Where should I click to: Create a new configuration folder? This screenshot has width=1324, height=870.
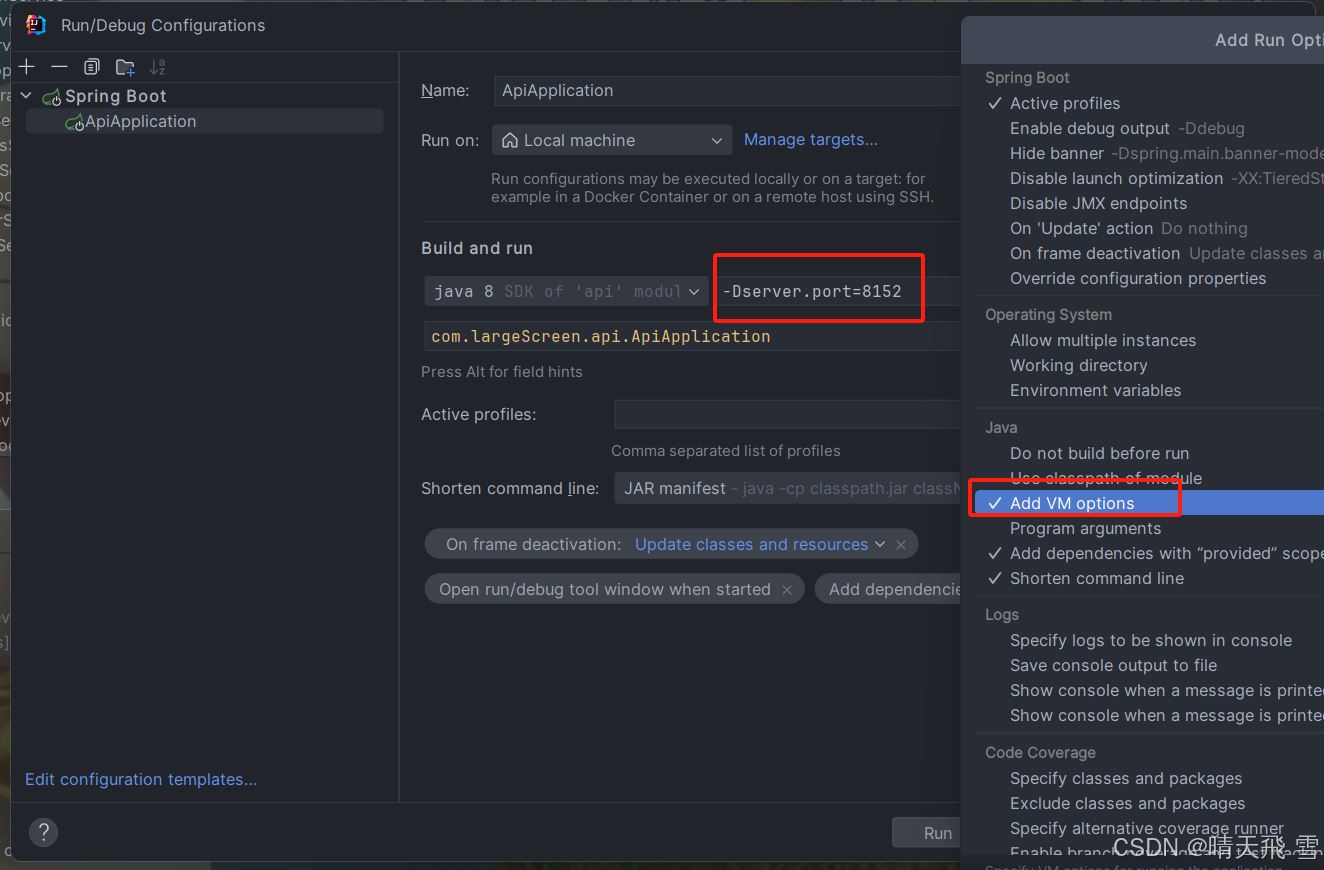(x=125, y=67)
